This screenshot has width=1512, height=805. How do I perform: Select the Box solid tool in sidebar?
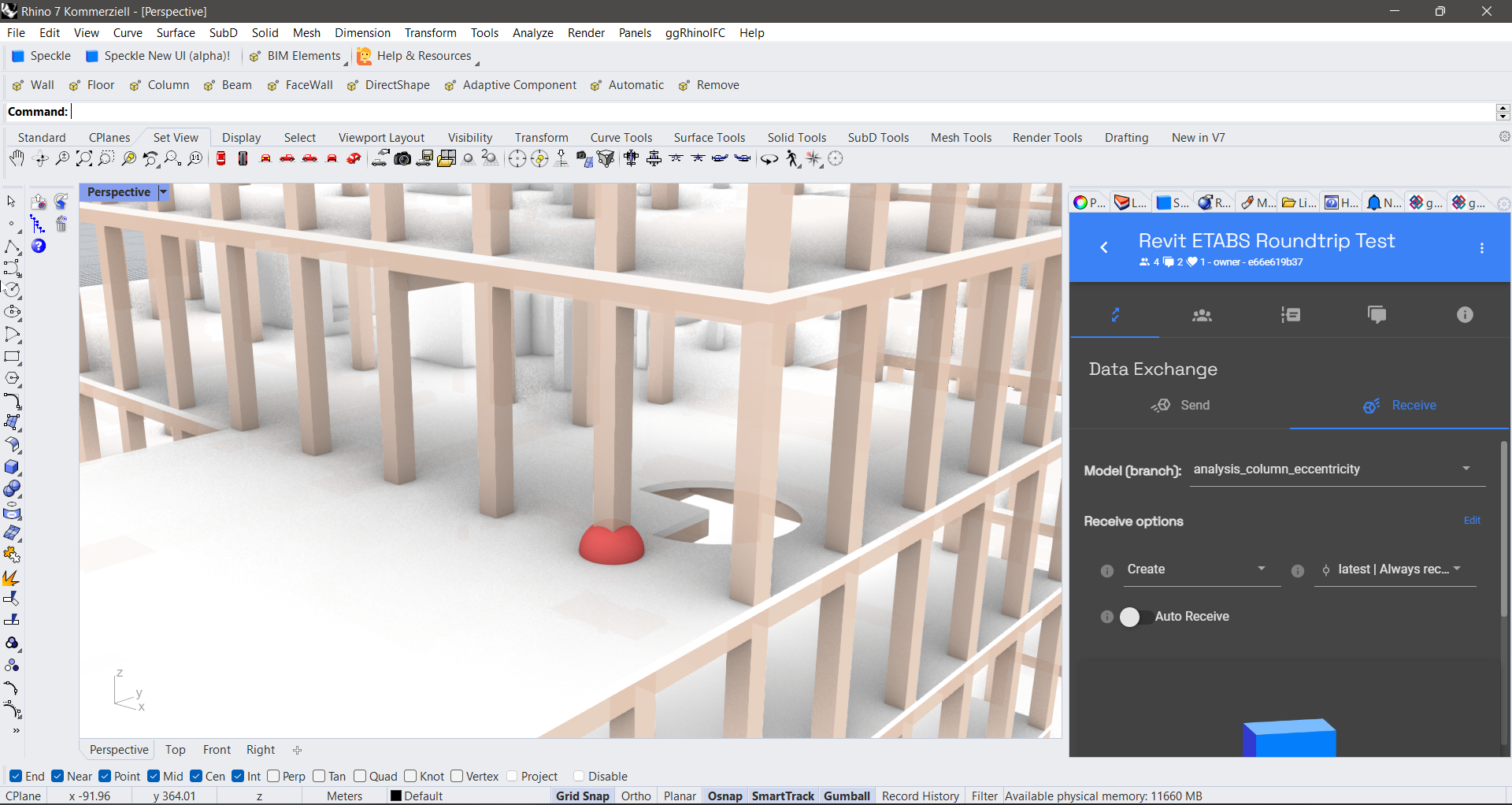(x=12, y=467)
